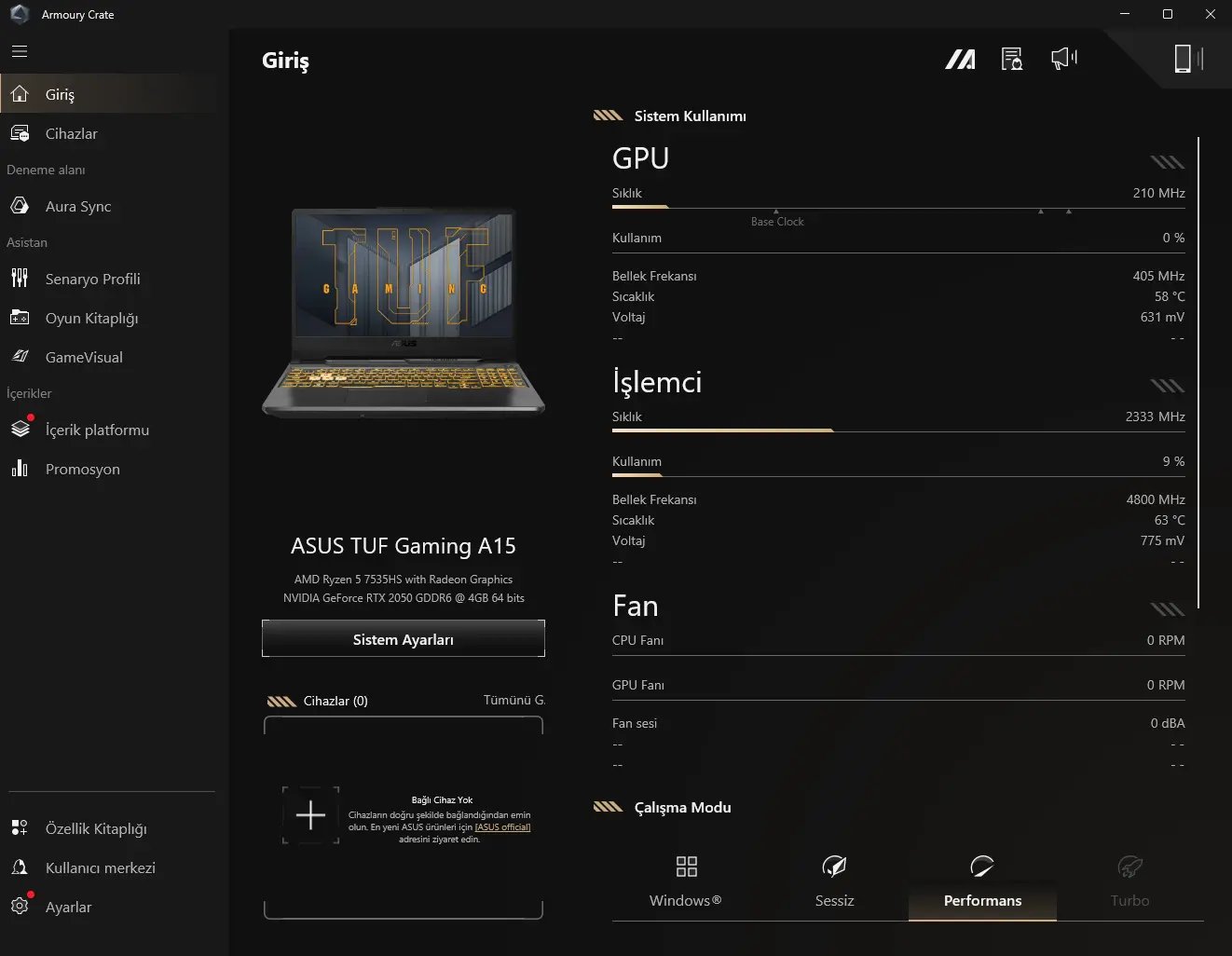Click the Promosyon chart icon

point(20,469)
